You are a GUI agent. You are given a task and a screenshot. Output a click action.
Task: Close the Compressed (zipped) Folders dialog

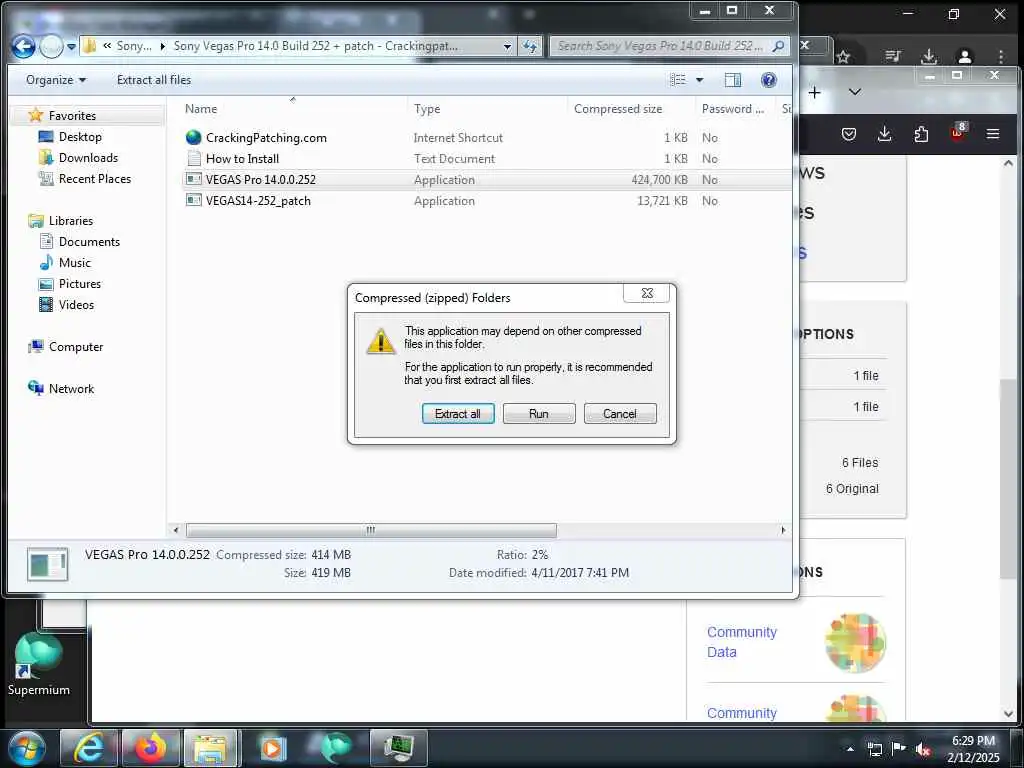click(647, 293)
